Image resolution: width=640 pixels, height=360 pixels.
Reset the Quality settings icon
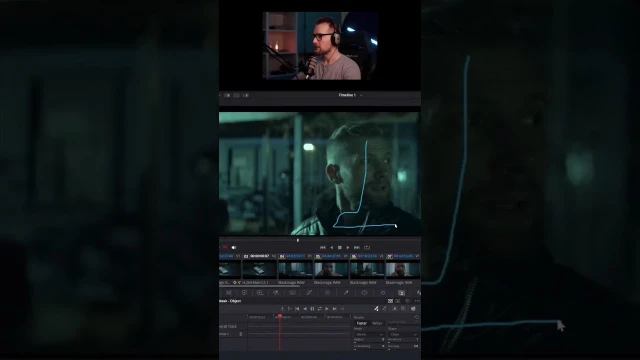(x=417, y=317)
